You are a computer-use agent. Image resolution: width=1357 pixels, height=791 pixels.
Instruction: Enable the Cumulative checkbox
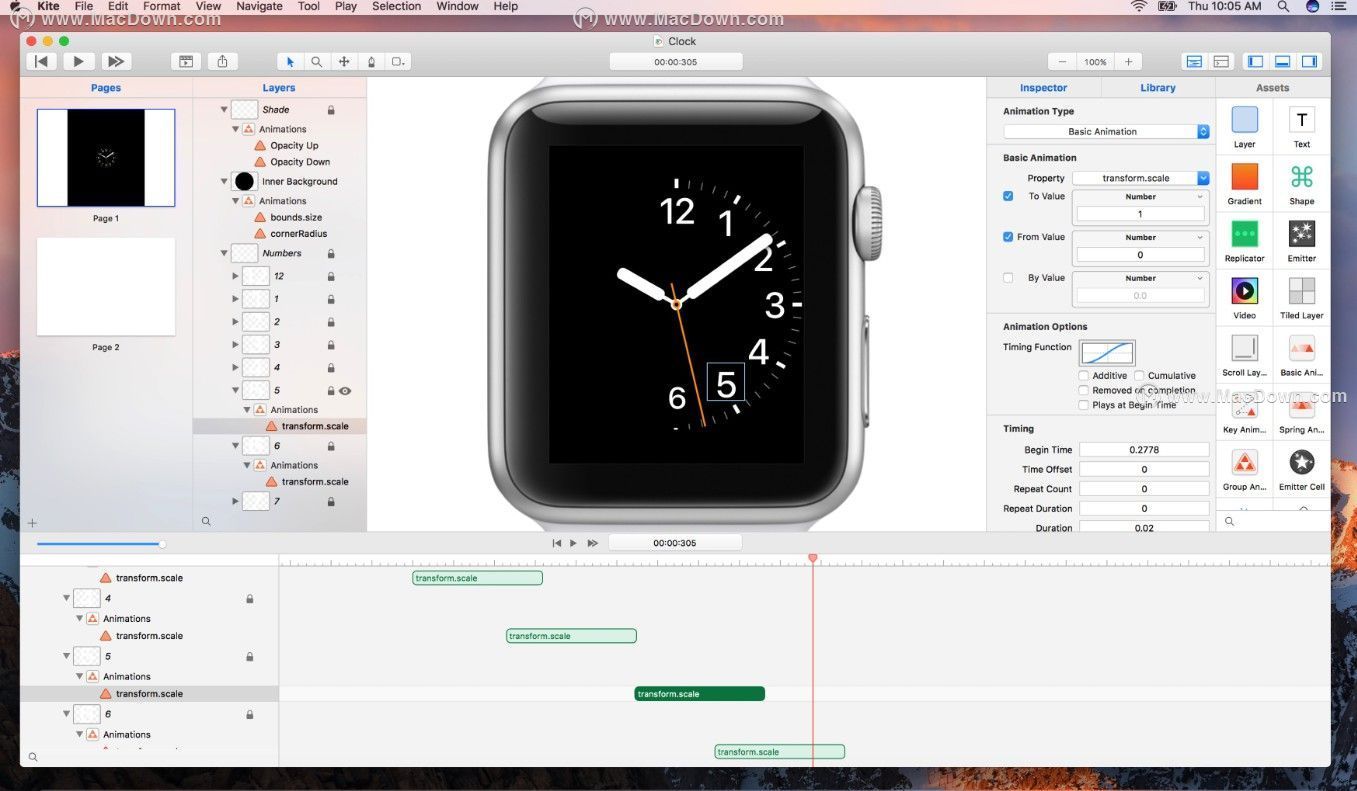[1139, 376]
